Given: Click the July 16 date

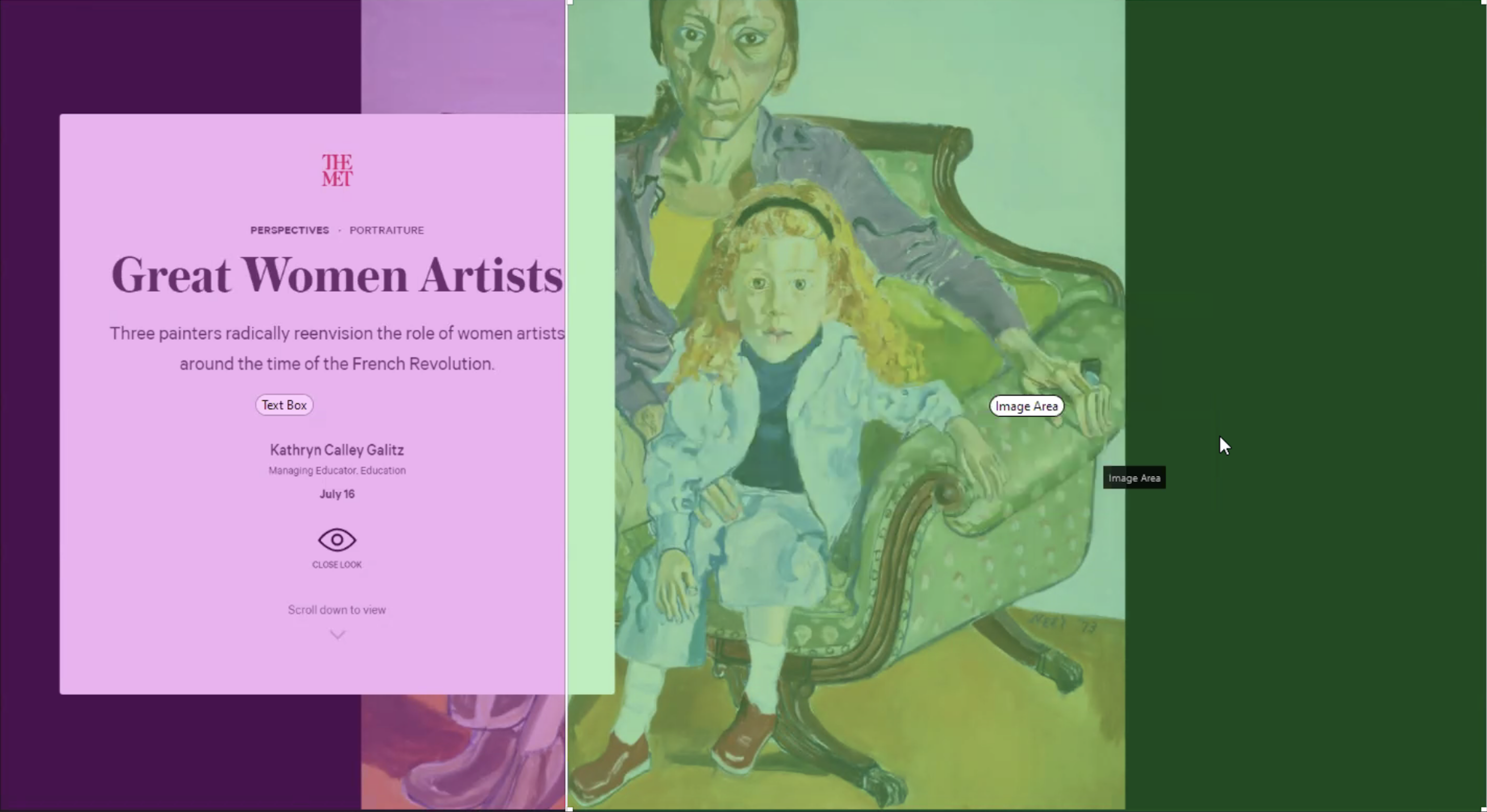Looking at the screenshot, I should click(x=337, y=495).
